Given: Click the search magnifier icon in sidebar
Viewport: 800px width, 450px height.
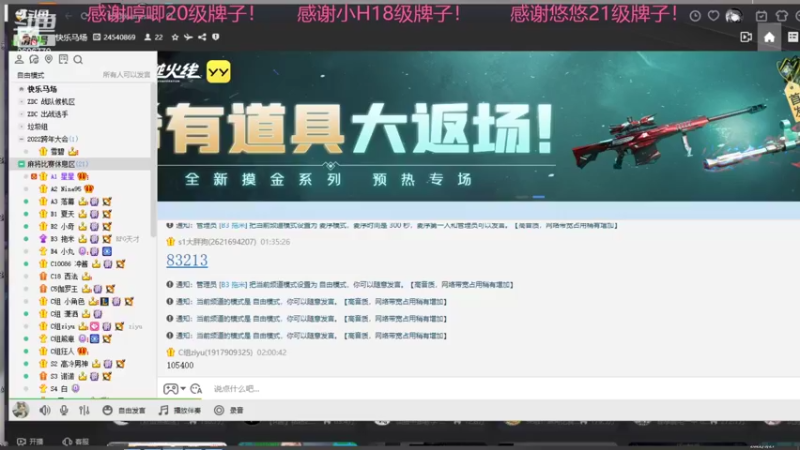Looking at the screenshot, I should pyautogui.click(x=78, y=60).
